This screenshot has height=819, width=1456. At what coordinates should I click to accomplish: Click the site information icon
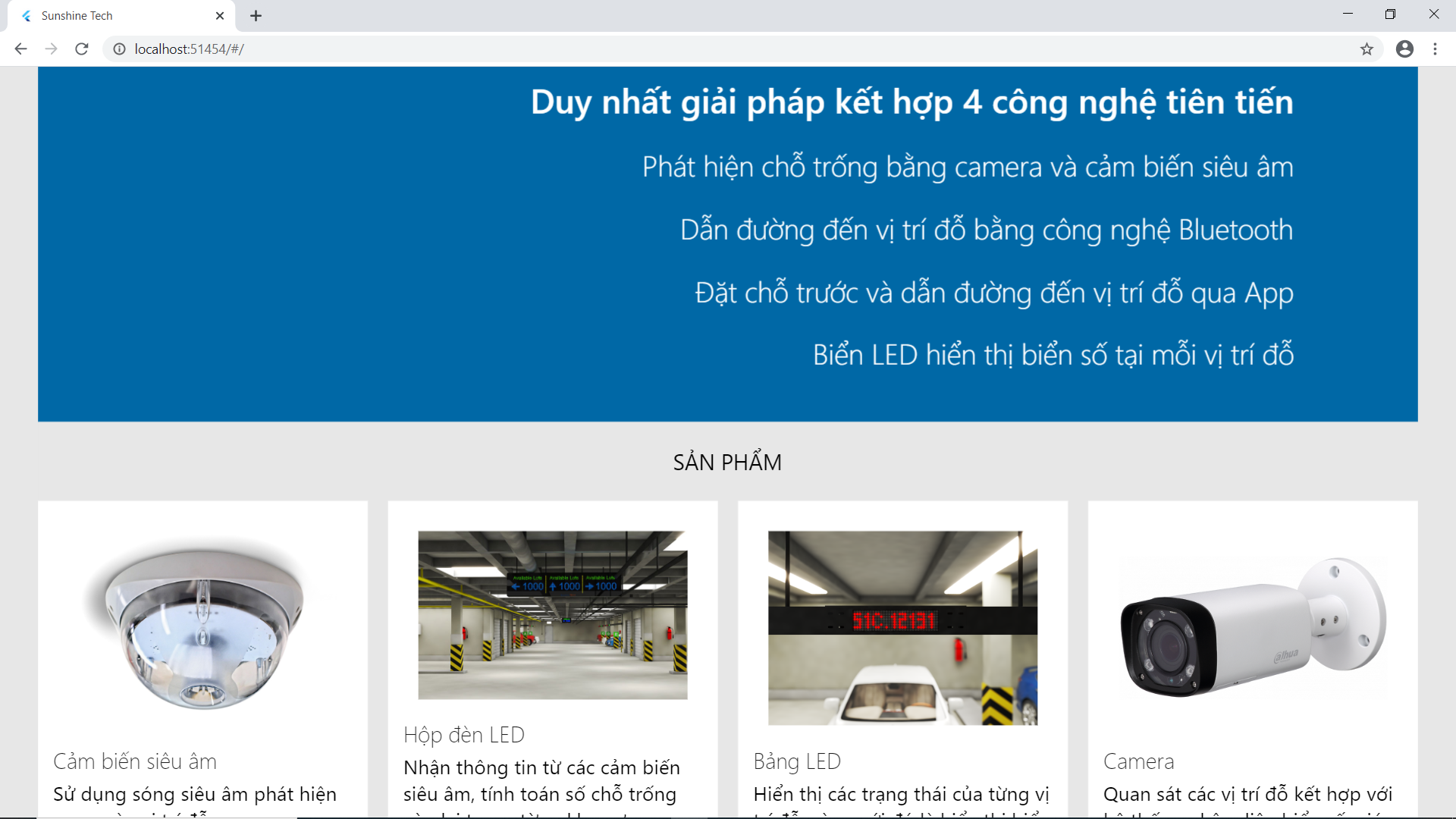pyautogui.click(x=119, y=49)
